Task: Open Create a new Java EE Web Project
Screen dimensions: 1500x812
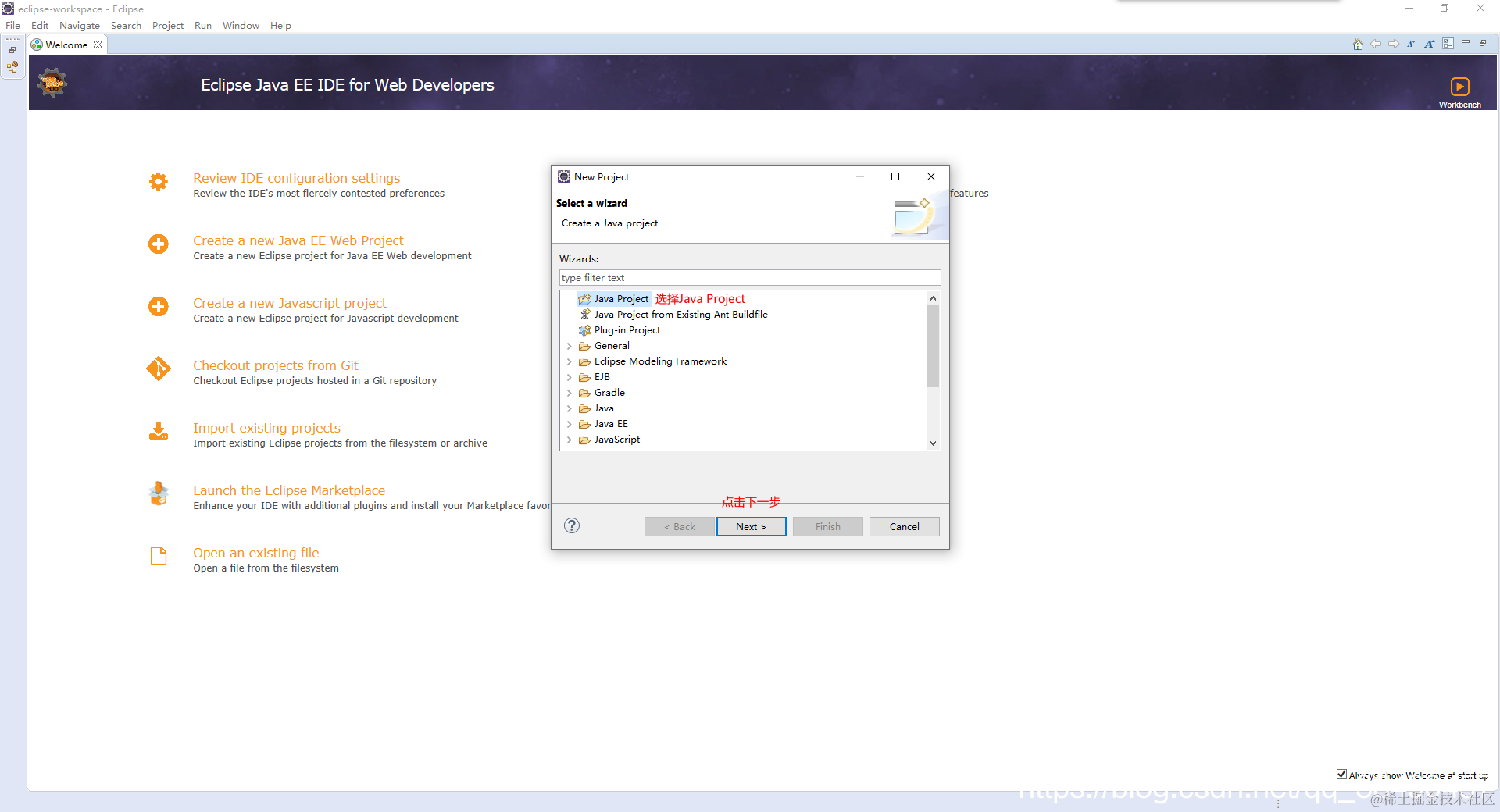Action: 298,240
